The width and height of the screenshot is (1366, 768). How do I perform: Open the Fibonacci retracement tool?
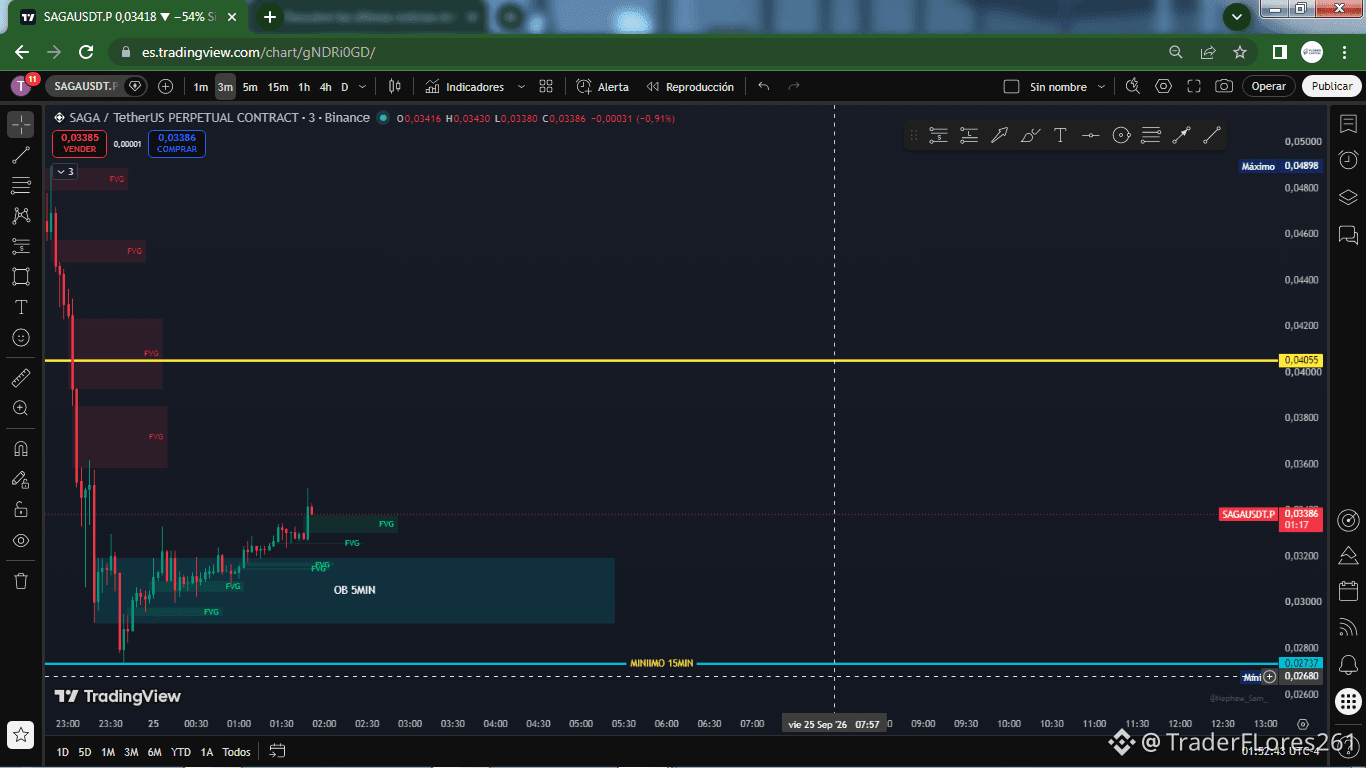point(21,185)
